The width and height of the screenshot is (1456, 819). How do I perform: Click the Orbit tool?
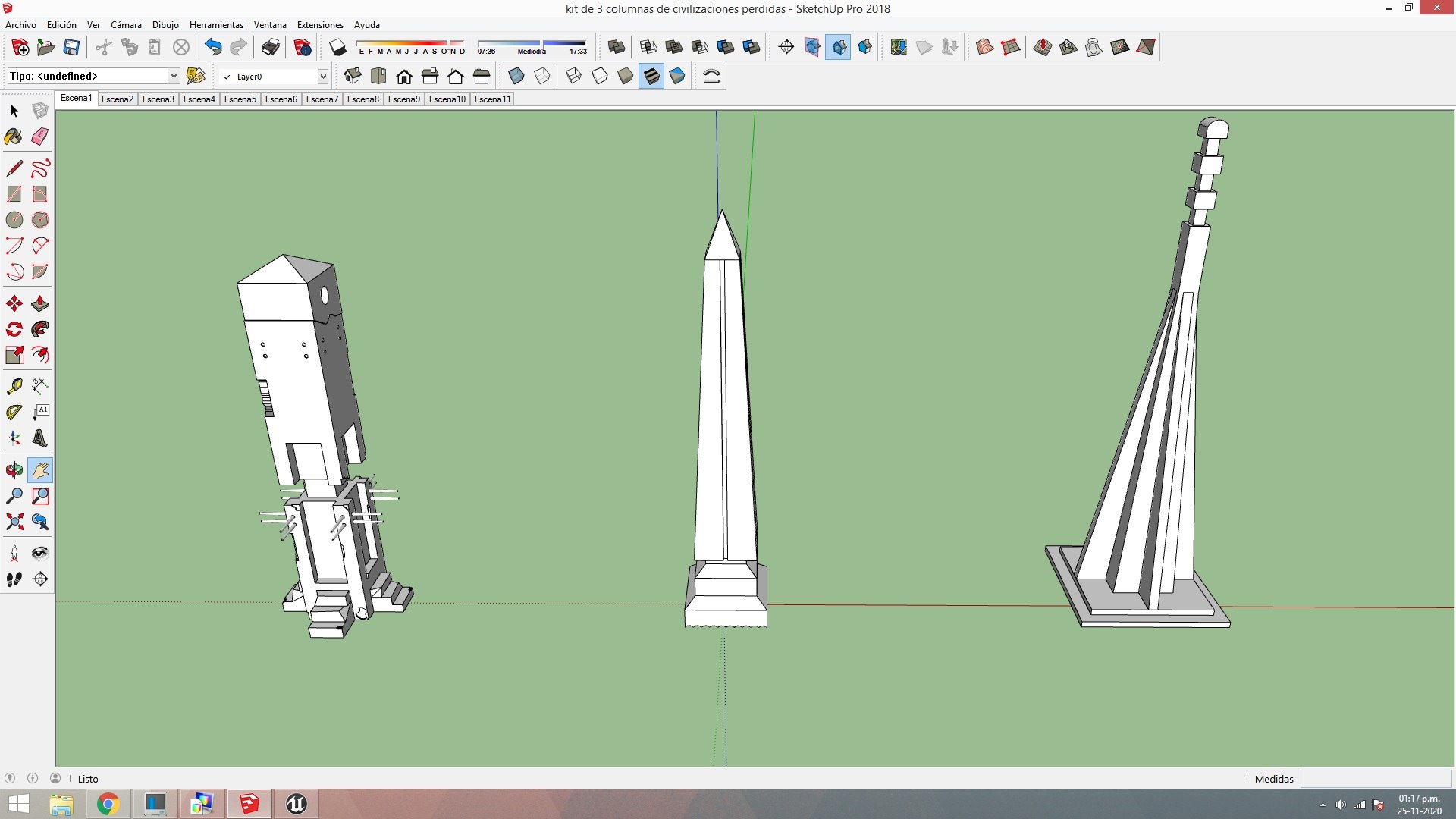coord(14,470)
